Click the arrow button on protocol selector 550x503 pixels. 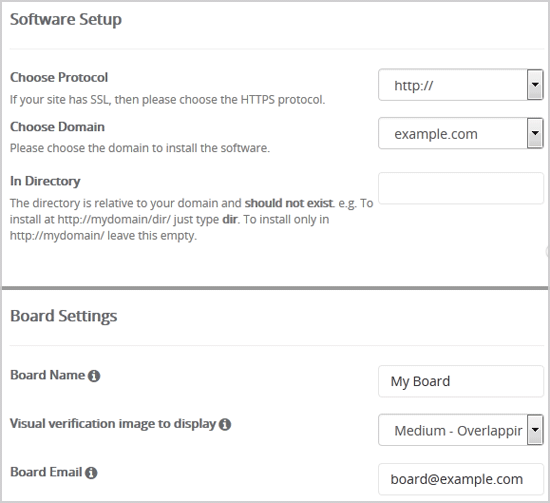click(x=535, y=85)
